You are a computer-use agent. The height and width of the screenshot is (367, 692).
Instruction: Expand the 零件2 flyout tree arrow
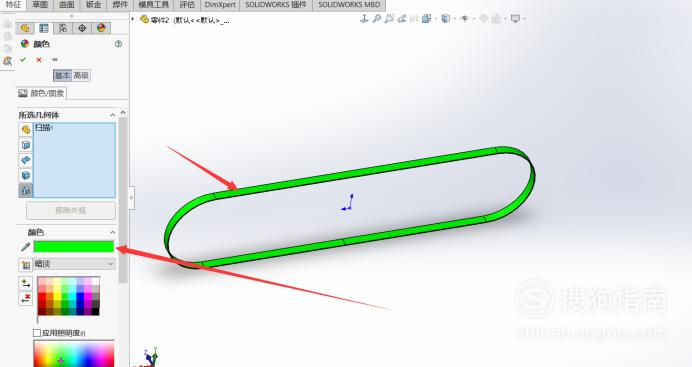133,19
